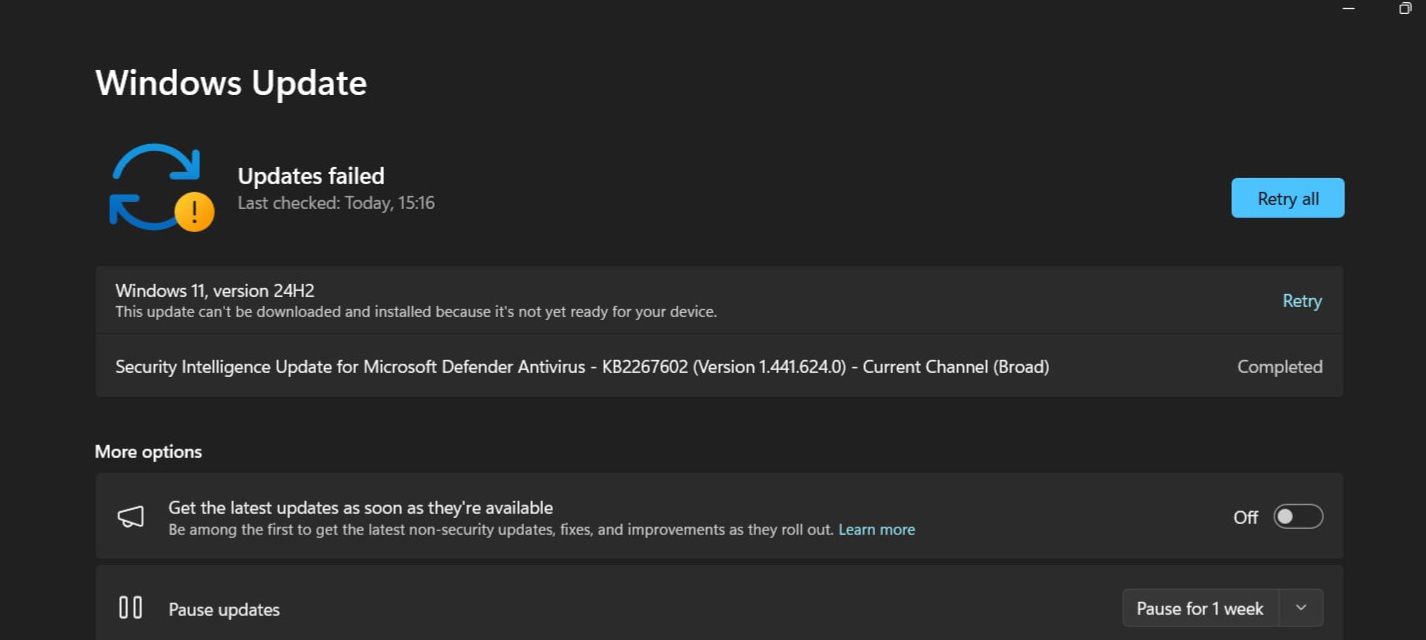The image size is (1426, 640).
Task: Select the "Updates failed" status text
Action: [311, 176]
